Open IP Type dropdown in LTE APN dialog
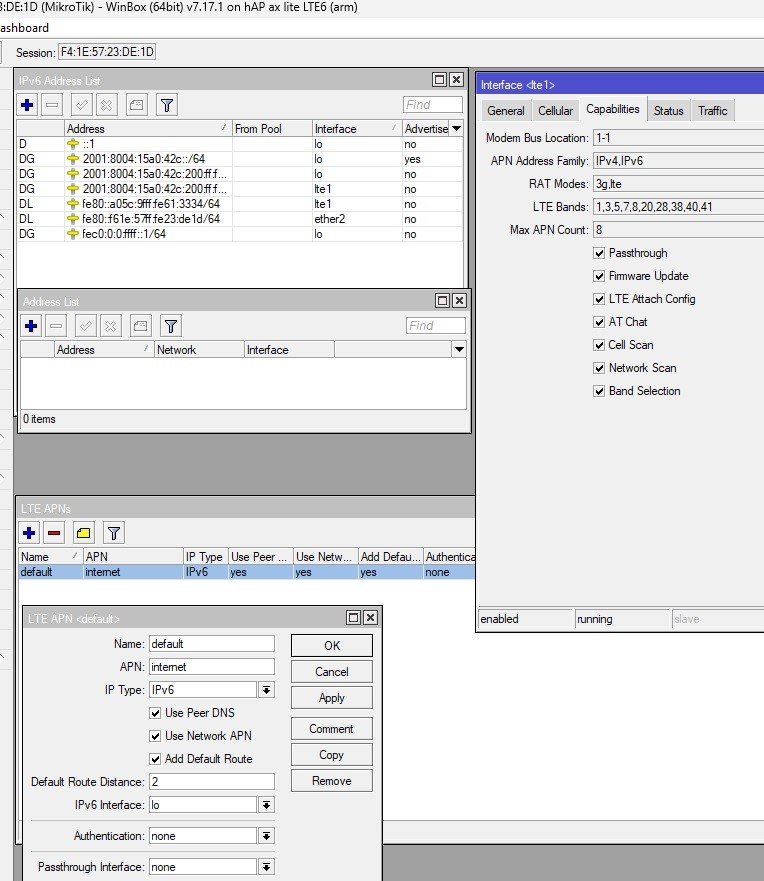 [266, 690]
